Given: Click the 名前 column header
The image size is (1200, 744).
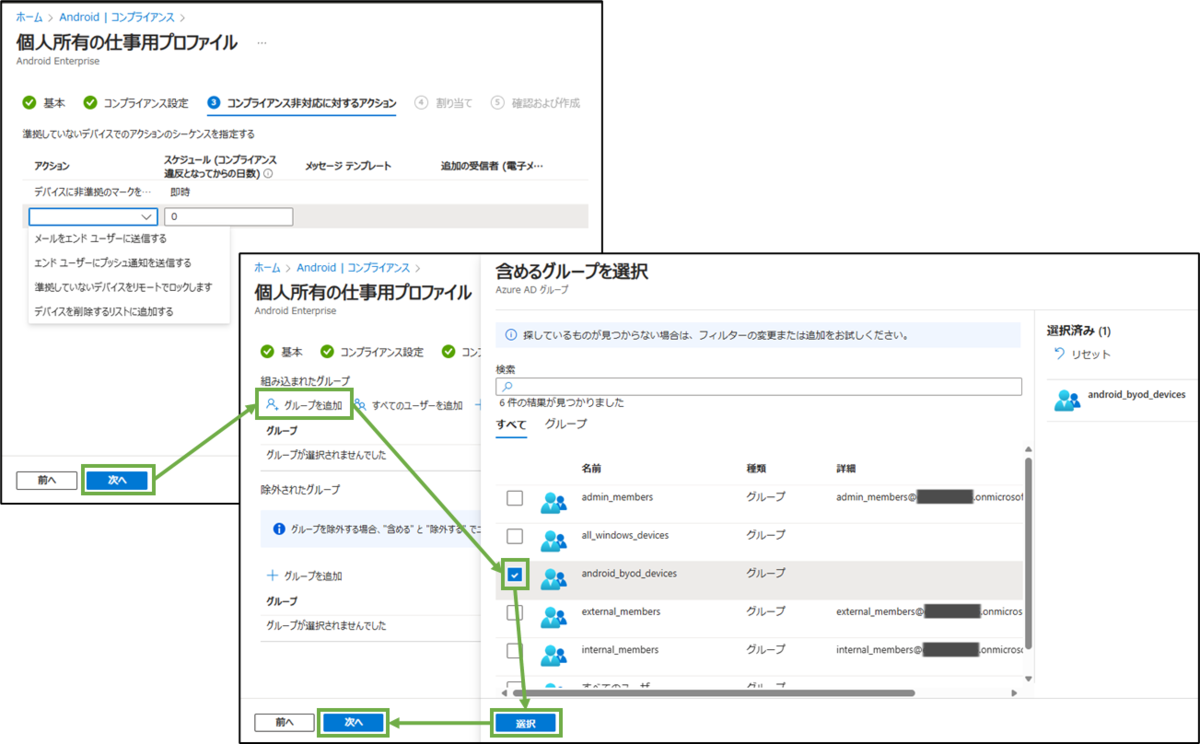Looking at the screenshot, I should coord(591,468).
